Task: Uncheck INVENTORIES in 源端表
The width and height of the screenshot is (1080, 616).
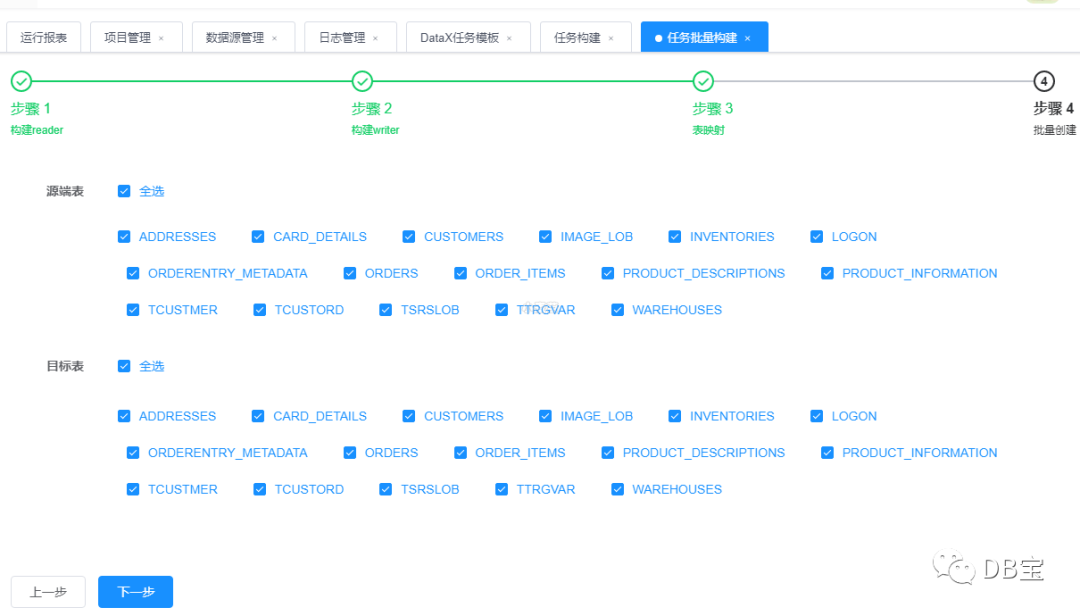Action: coord(675,236)
